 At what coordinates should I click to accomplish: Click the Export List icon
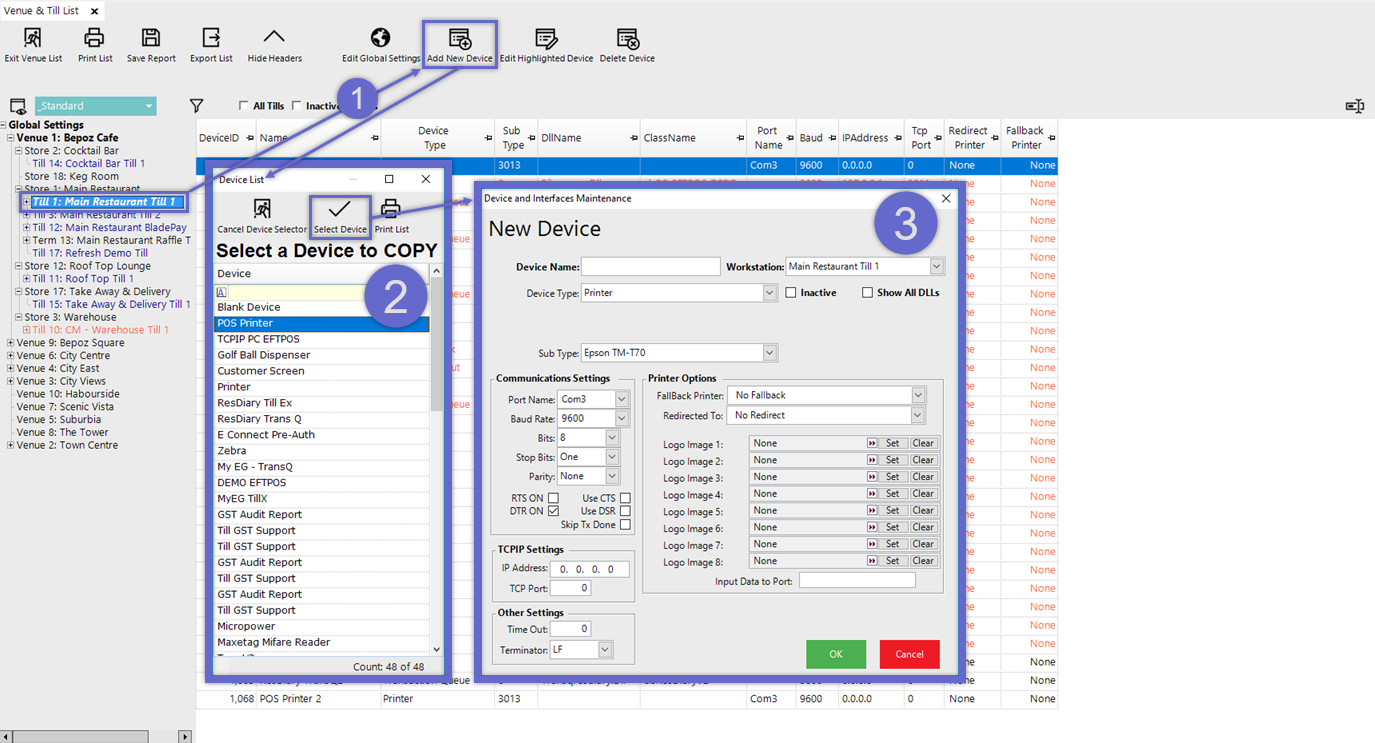(211, 40)
